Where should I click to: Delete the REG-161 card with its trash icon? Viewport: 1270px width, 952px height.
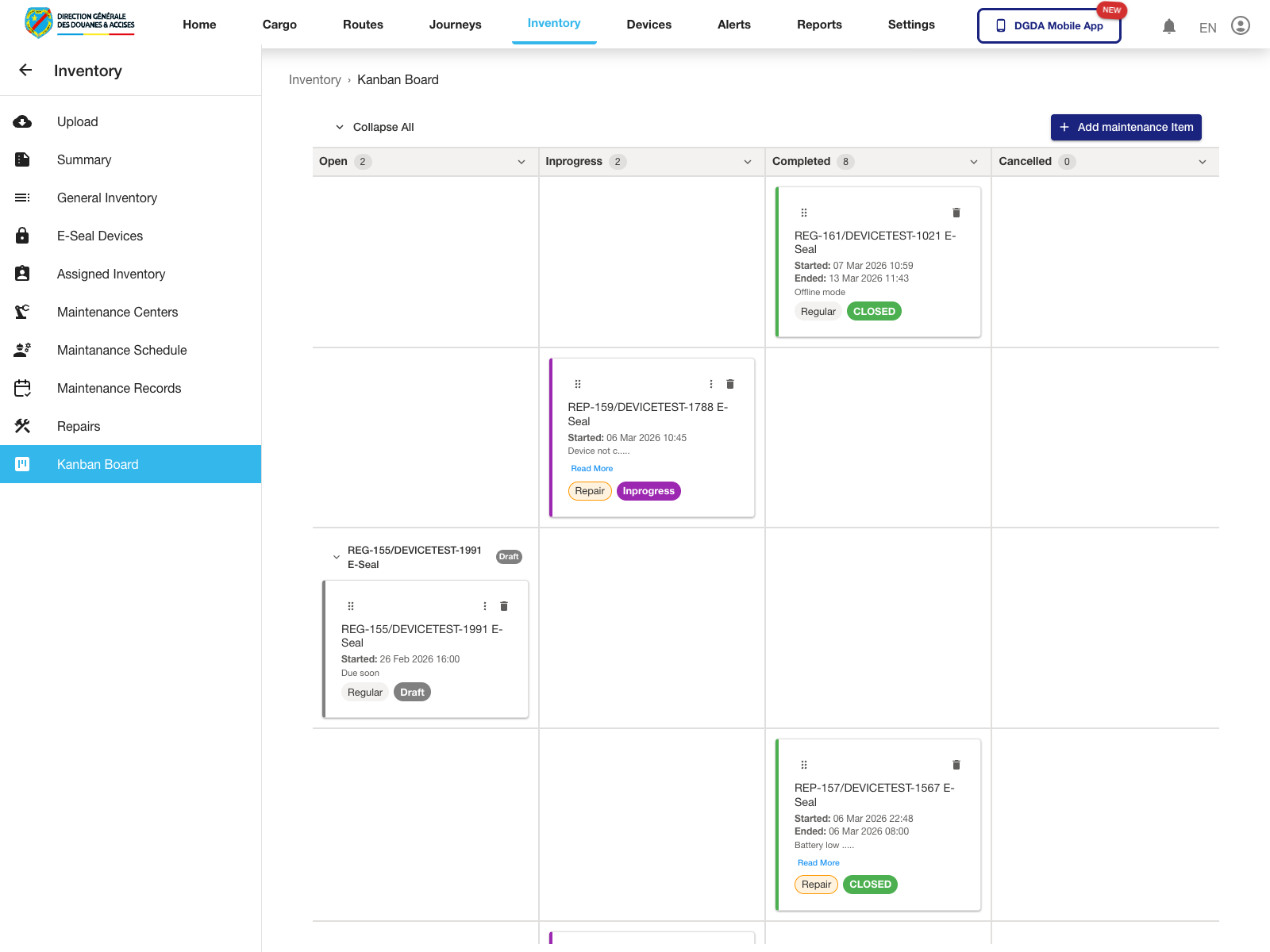[956, 213]
